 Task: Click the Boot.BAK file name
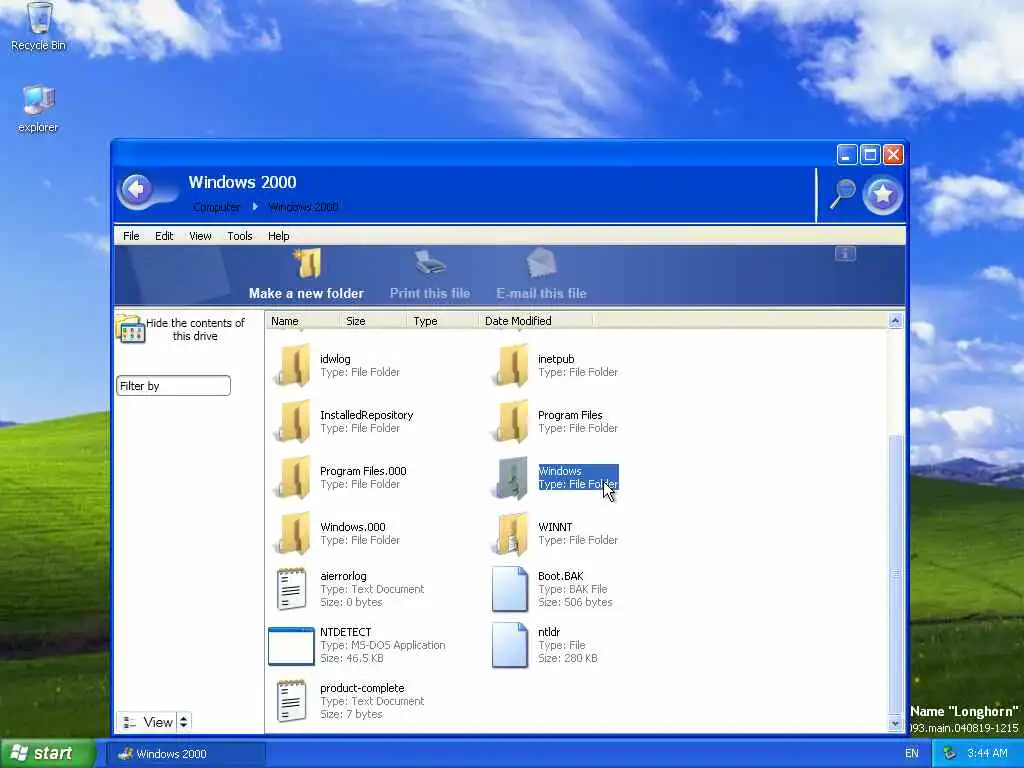click(560, 576)
